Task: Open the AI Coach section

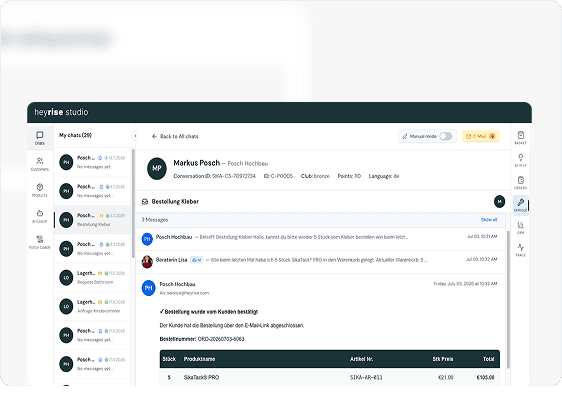Action: click(x=40, y=217)
